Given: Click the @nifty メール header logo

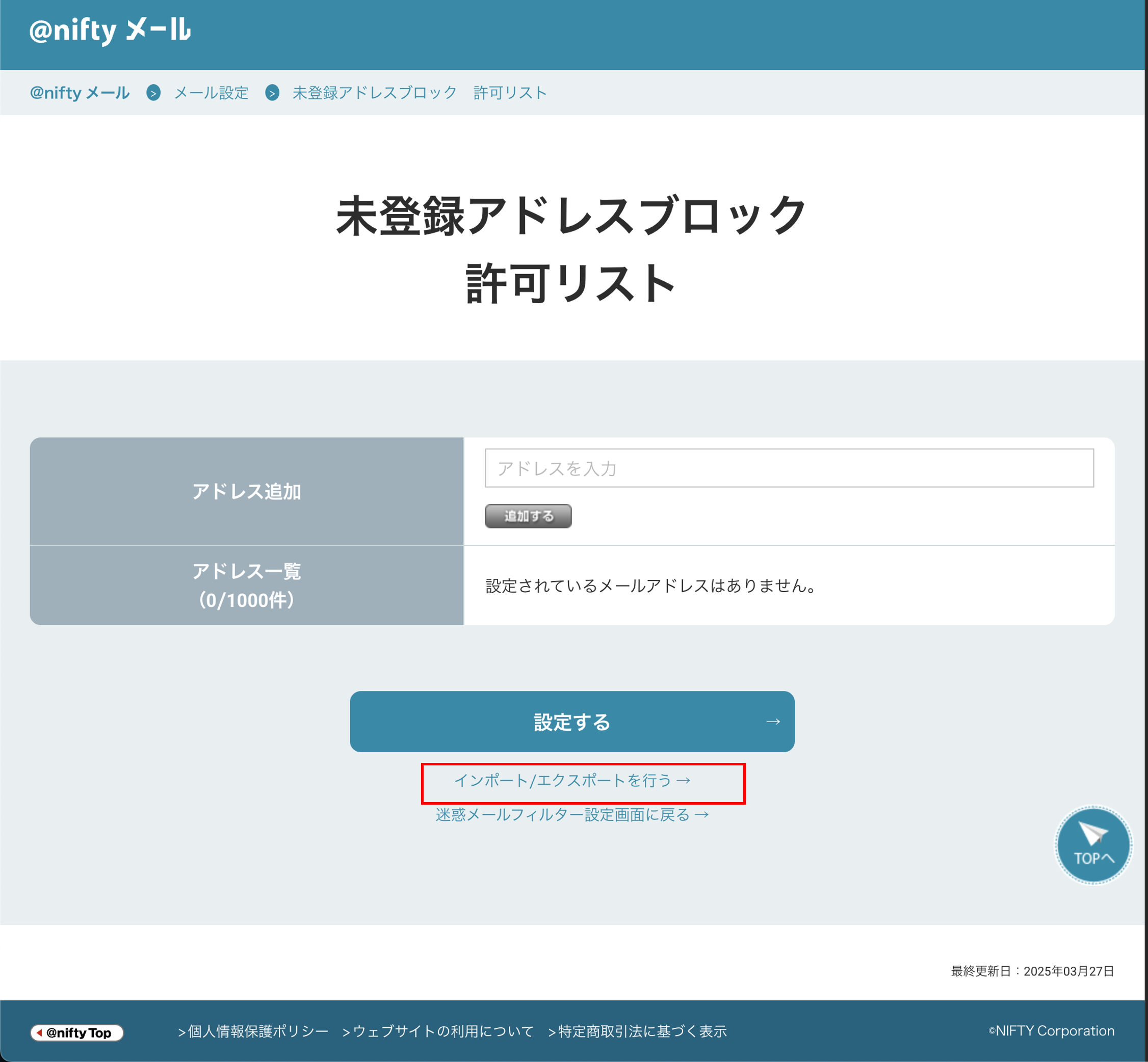Looking at the screenshot, I should click(110, 30).
